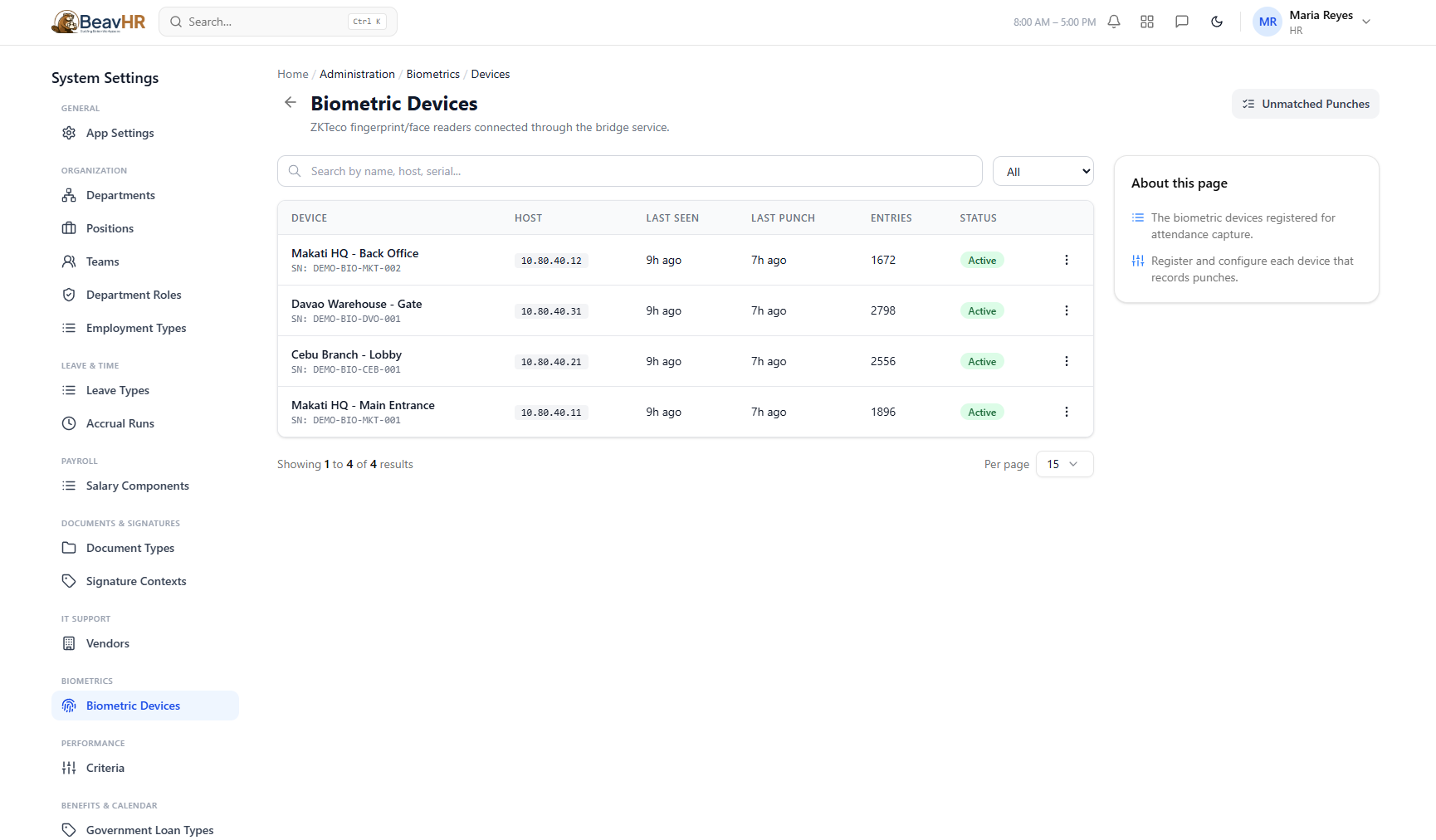Open Signature Contexts page
The height and width of the screenshot is (840, 1436).
click(145, 581)
